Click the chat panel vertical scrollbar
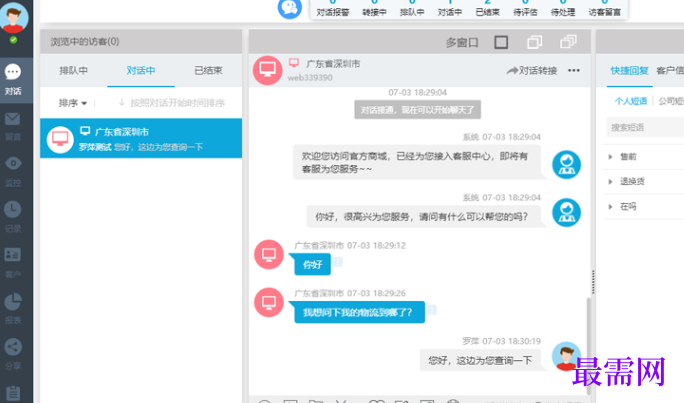Screen dimensions: 684x403 pyautogui.click(x=588, y=345)
